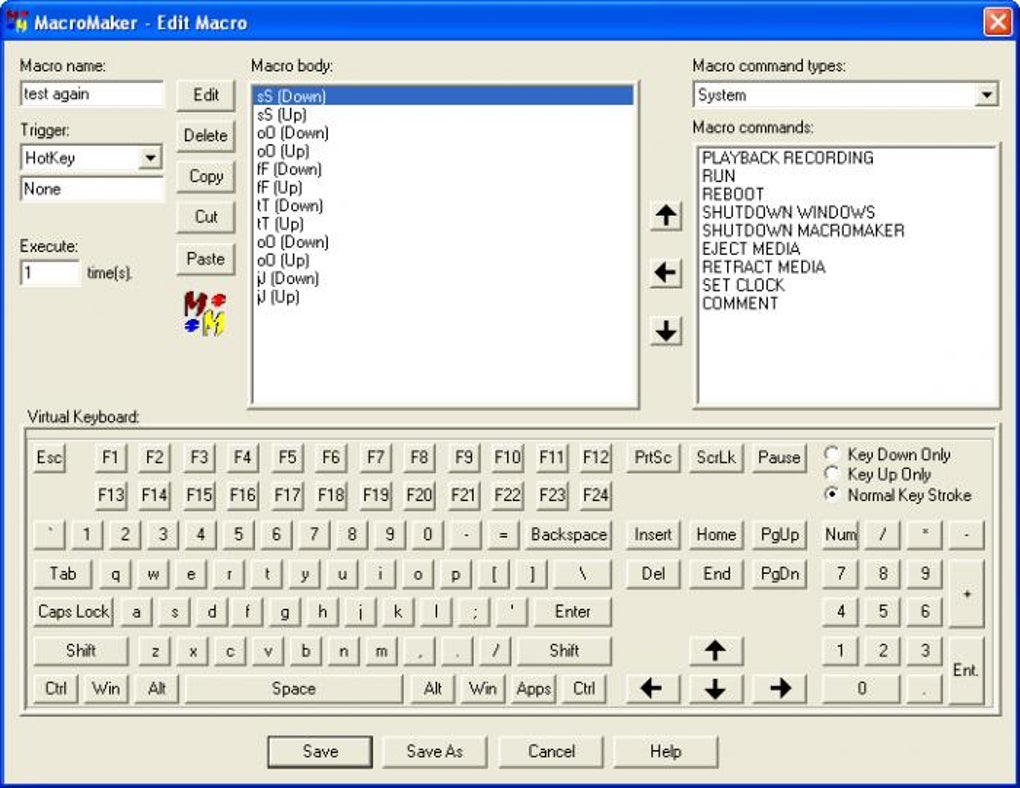This screenshot has width=1020, height=788.
Task: Click the F1 virtual key
Action: point(110,457)
